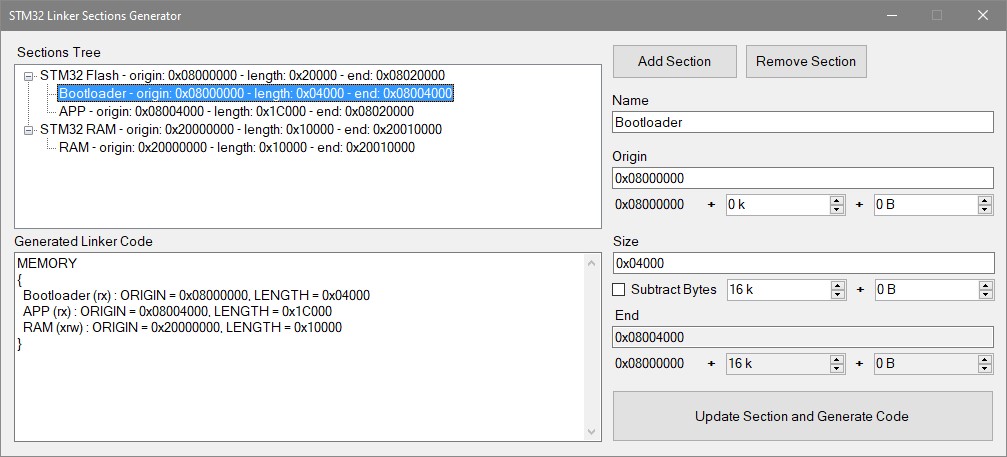The image size is (1007, 457).
Task: Click the Size '16 k' value field
Action: 778,289
